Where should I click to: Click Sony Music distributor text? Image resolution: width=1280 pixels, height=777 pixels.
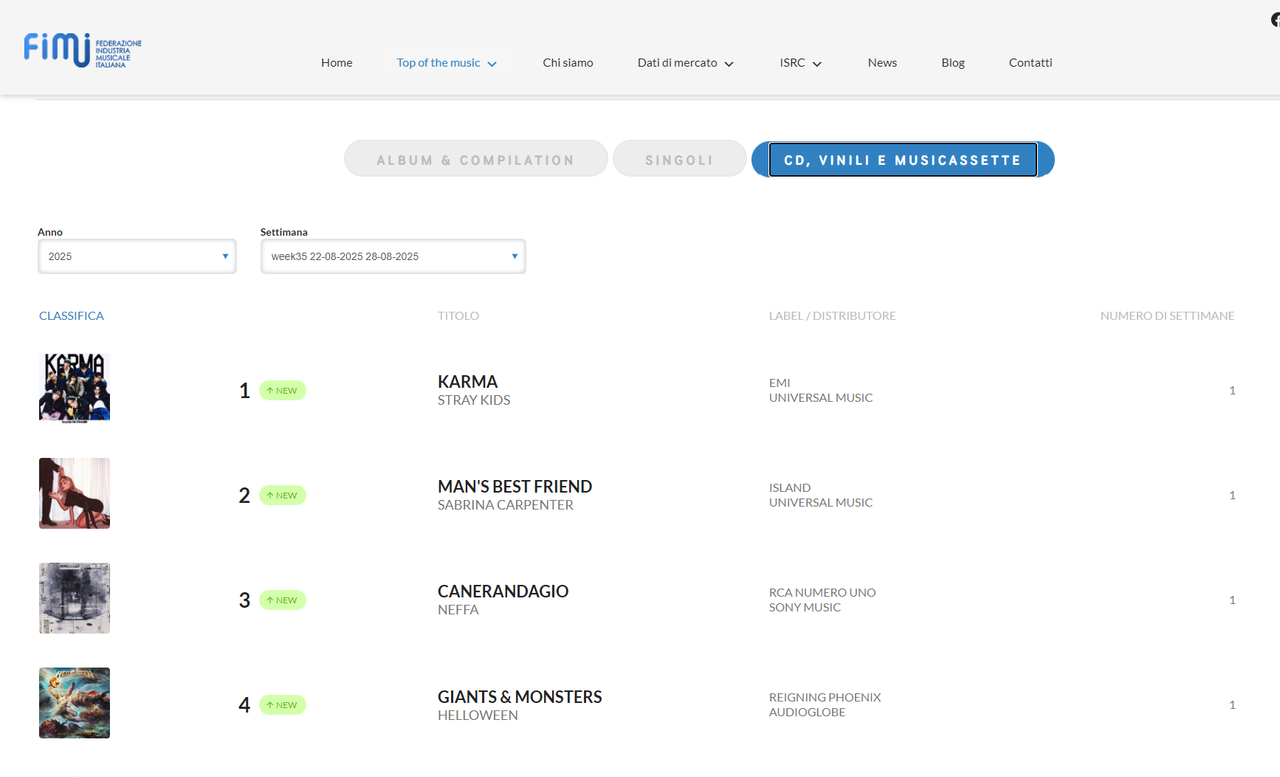click(805, 608)
